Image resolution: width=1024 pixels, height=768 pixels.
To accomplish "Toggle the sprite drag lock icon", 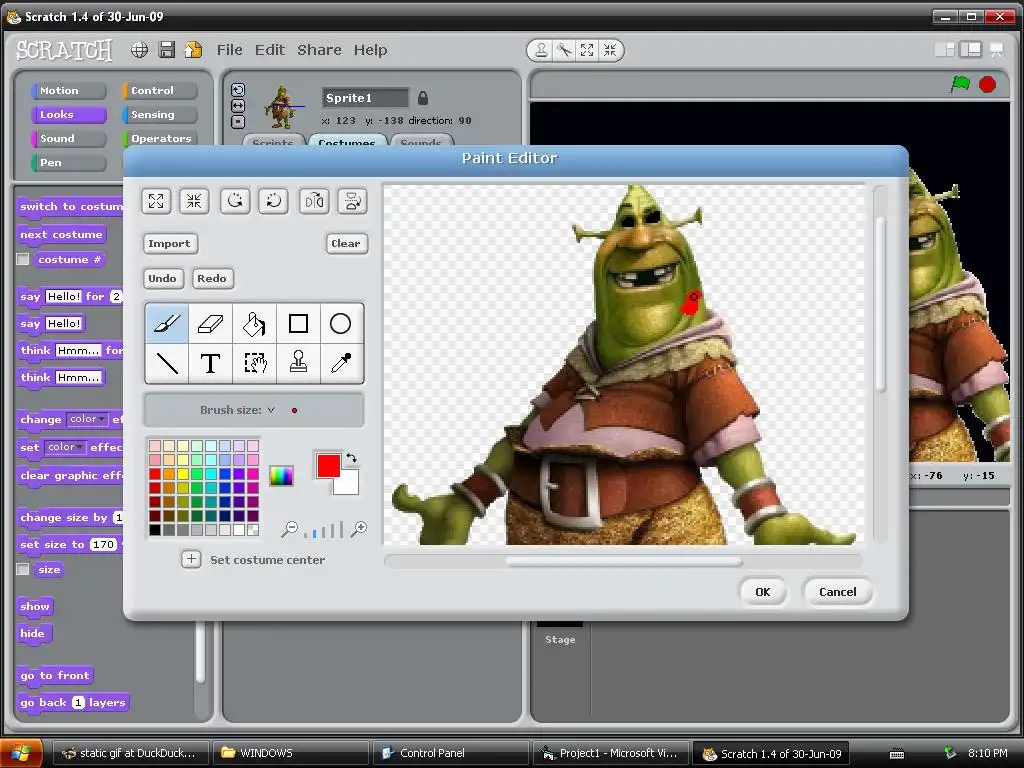I will click(423, 98).
